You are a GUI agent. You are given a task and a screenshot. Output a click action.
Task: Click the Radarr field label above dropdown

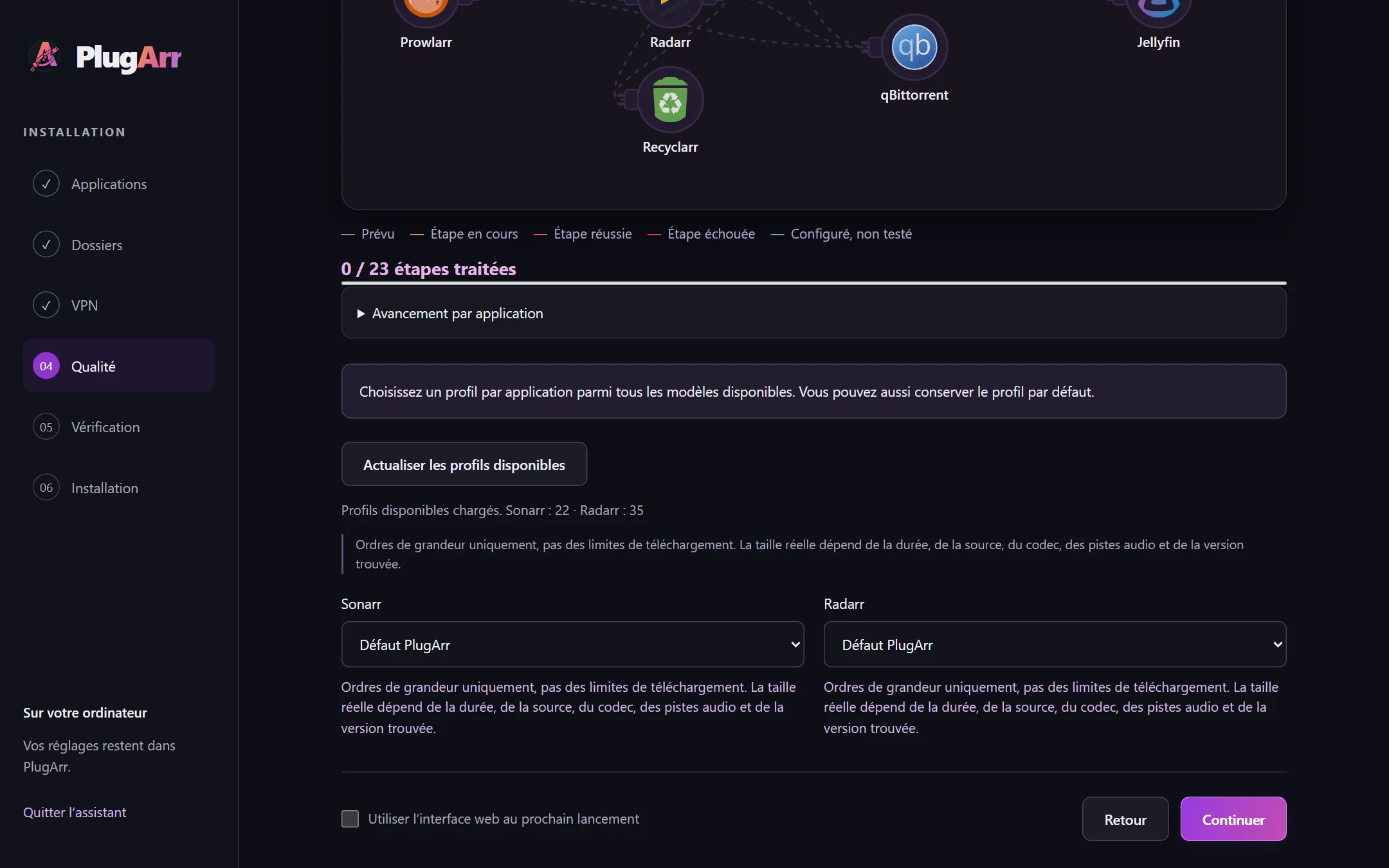coord(844,604)
